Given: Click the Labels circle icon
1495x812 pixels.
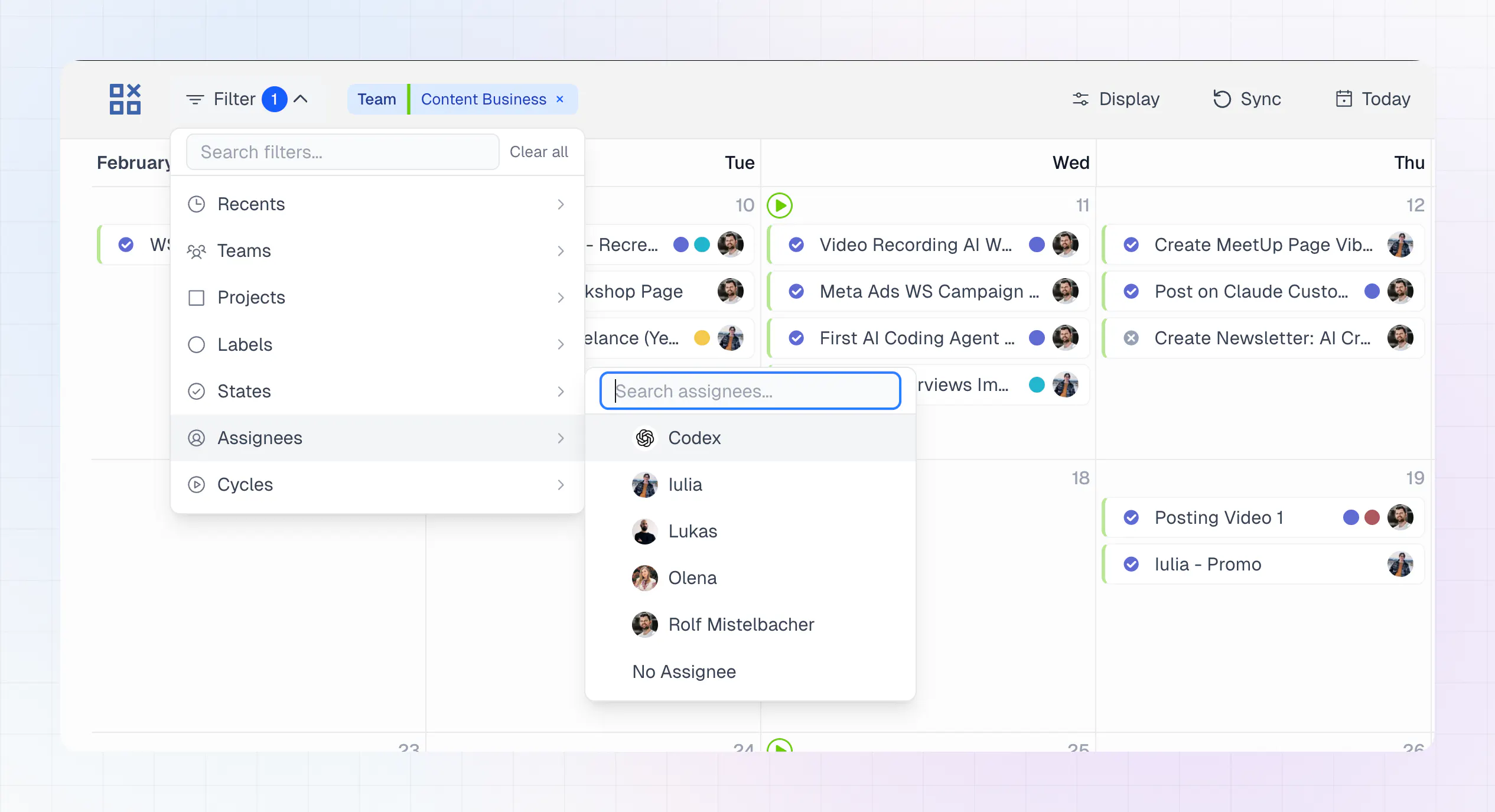Looking at the screenshot, I should pyautogui.click(x=196, y=344).
